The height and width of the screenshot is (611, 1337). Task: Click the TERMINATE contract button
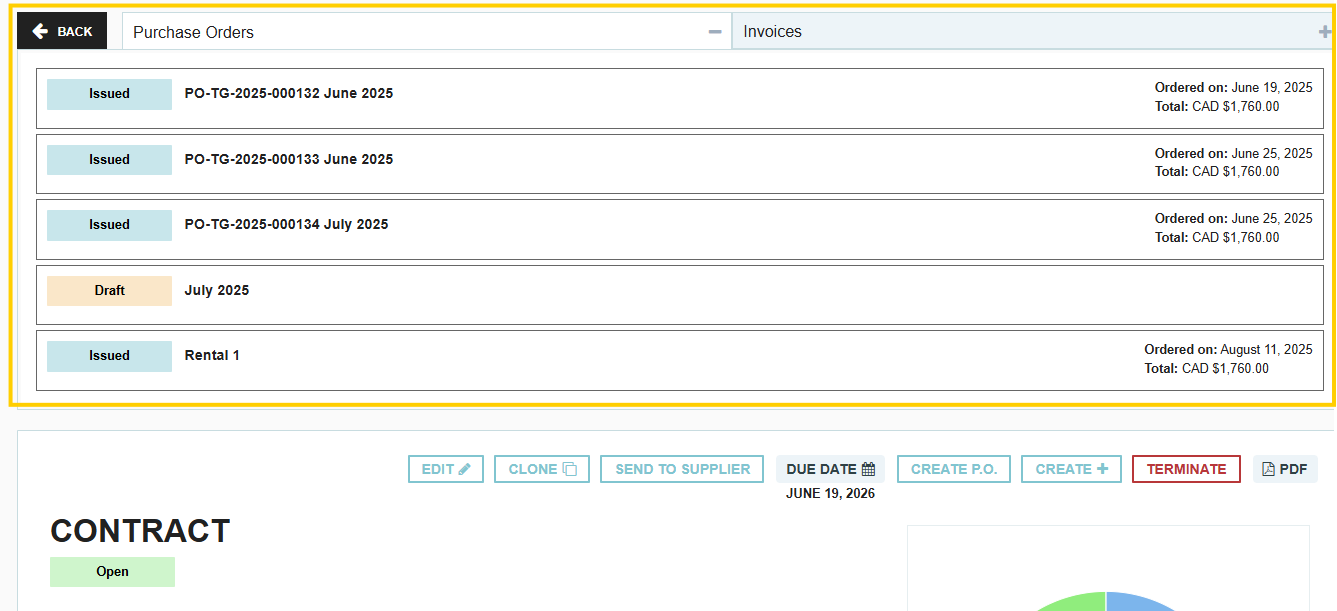(x=1186, y=469)
